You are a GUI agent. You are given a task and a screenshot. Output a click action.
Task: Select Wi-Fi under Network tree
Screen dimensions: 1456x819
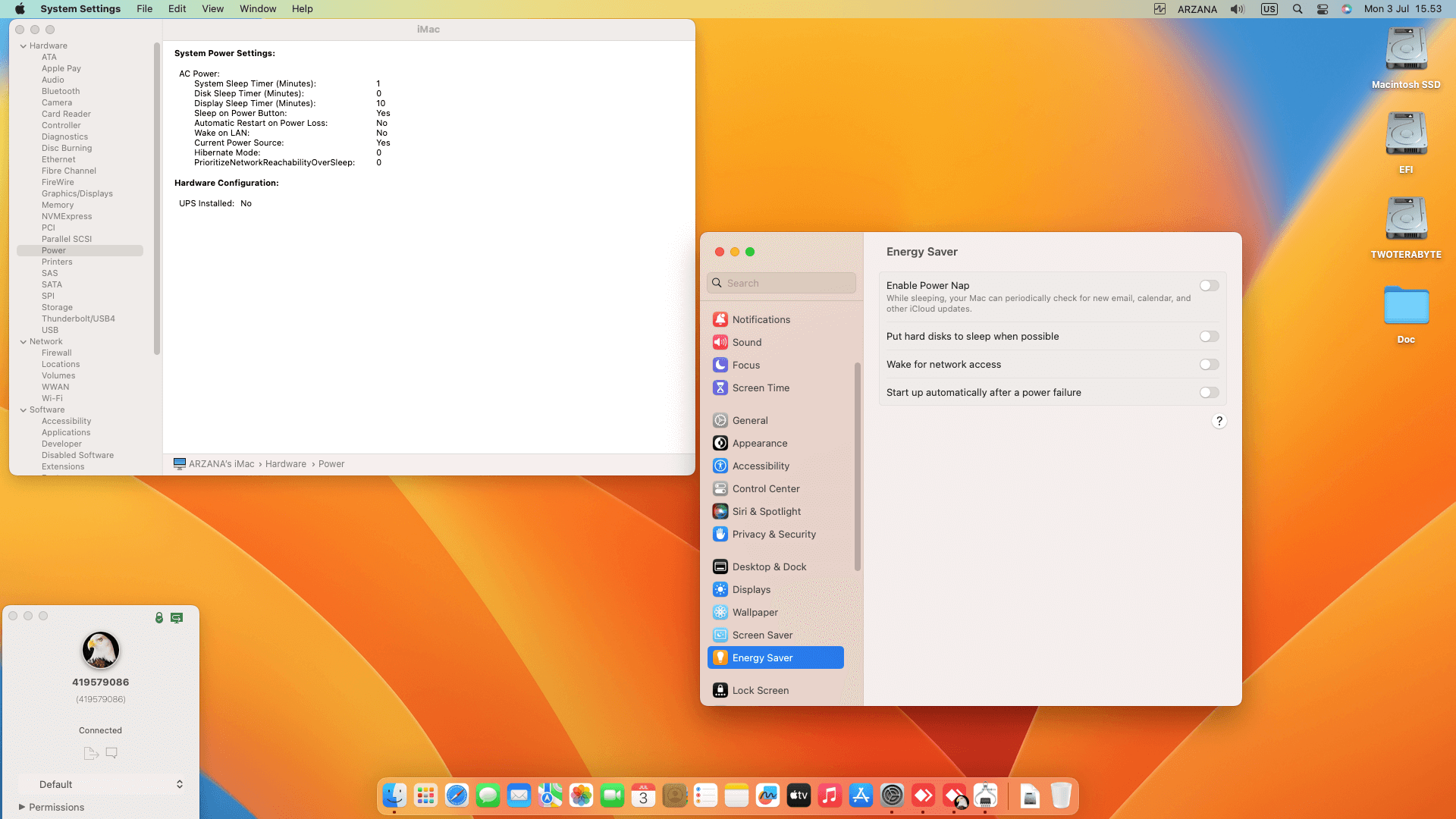52,398
